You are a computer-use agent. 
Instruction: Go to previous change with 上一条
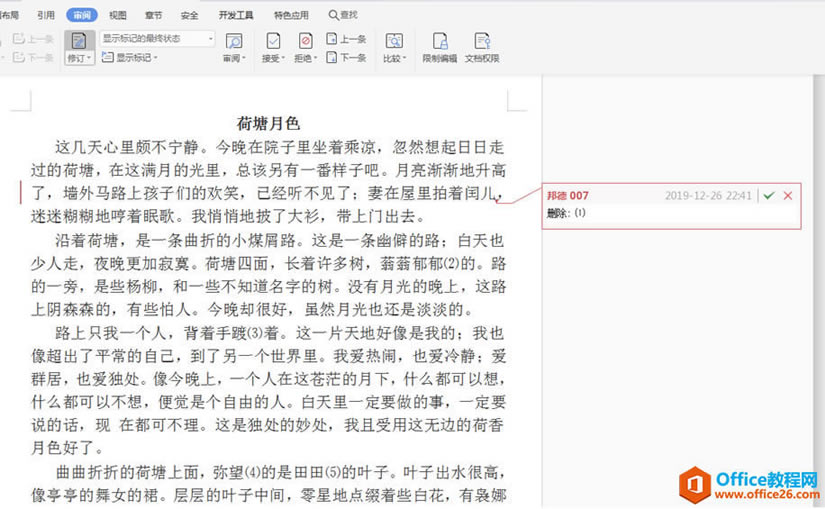(346, 39)
